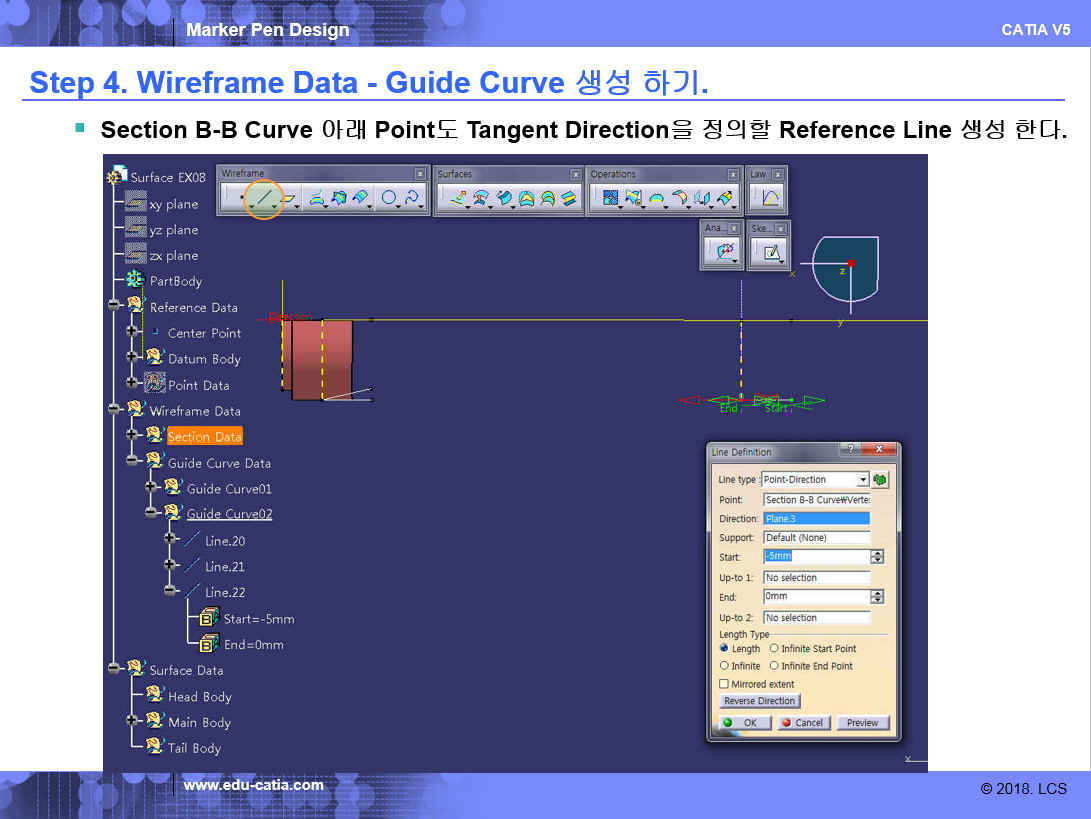1091x819 pixels.
Task: Open the Law toolbar curve icon
Action: [770, 198]
